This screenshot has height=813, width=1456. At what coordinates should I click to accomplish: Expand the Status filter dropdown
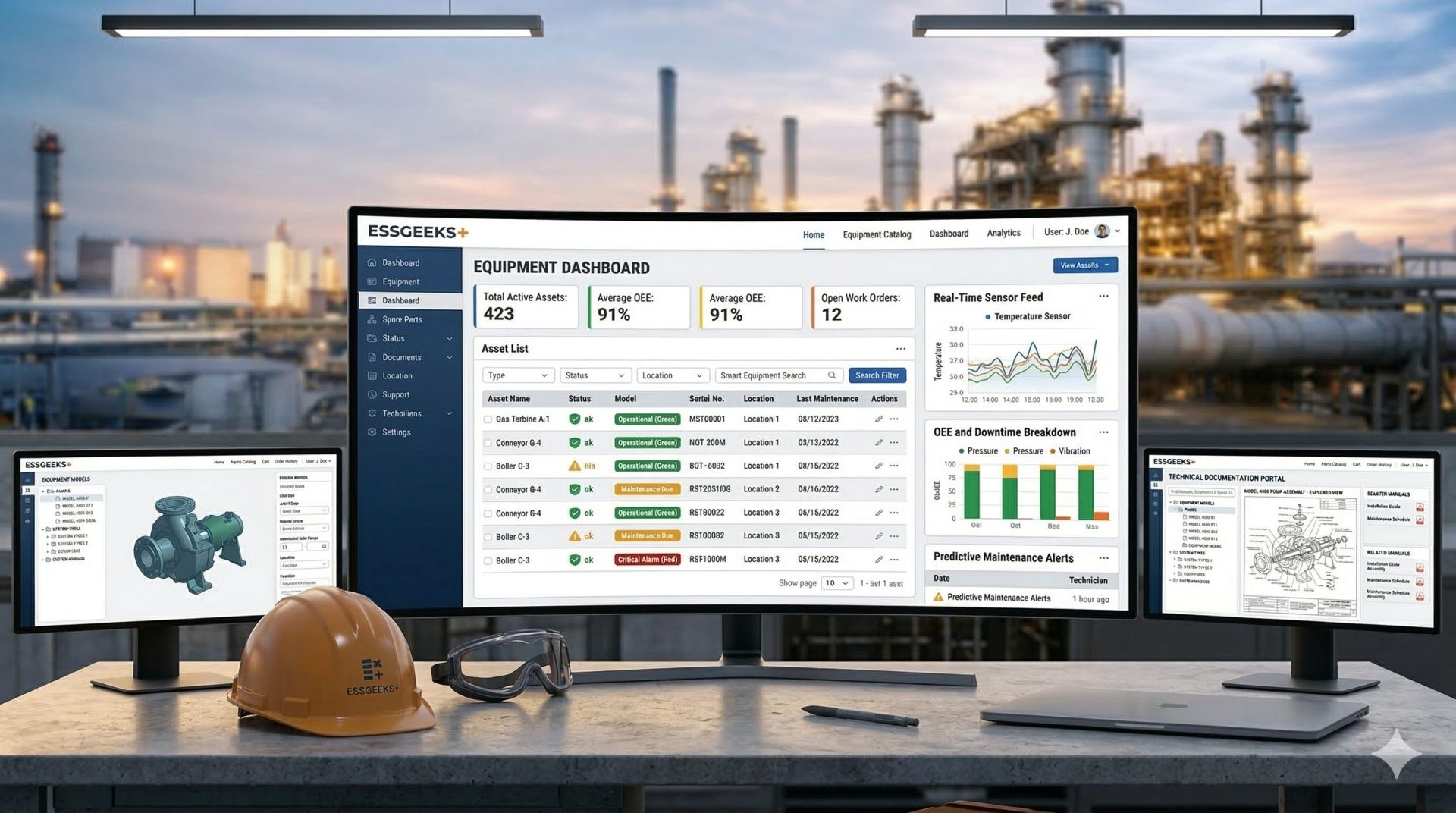tap(595, 375)
